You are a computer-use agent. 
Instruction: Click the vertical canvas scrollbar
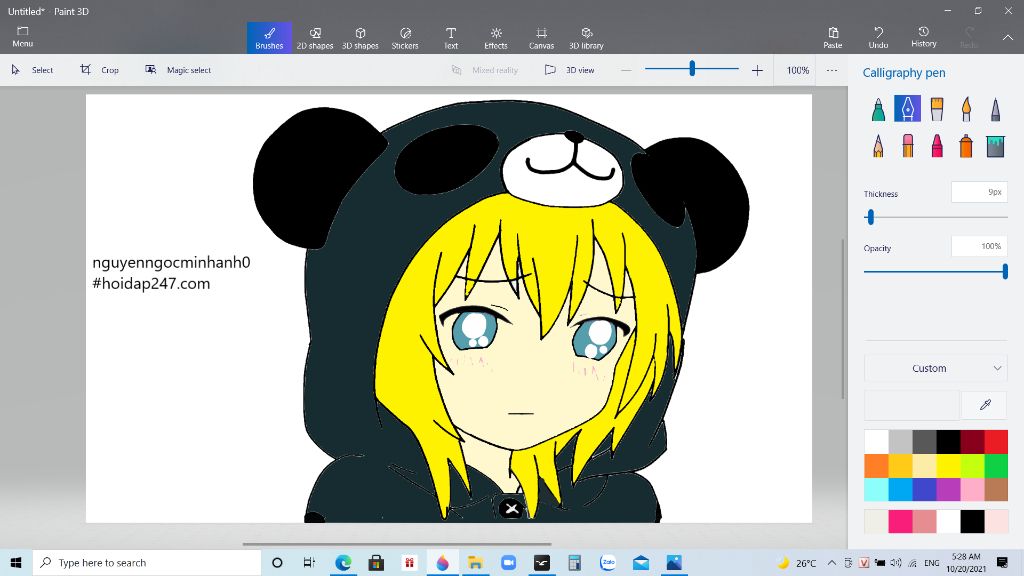pyautogui.click(x=842, y=319)
